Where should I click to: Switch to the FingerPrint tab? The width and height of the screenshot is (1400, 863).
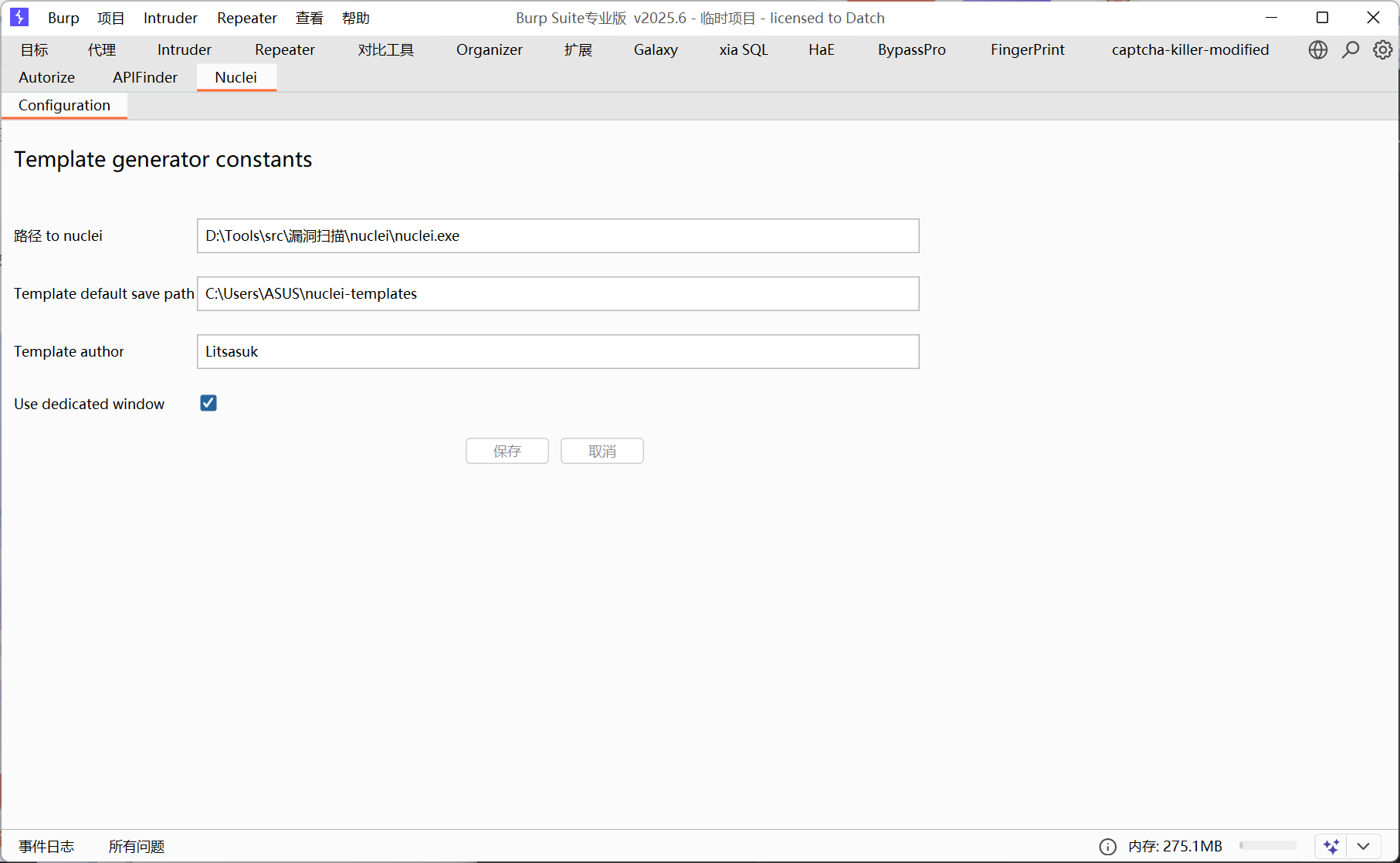tap(1028, 50)
